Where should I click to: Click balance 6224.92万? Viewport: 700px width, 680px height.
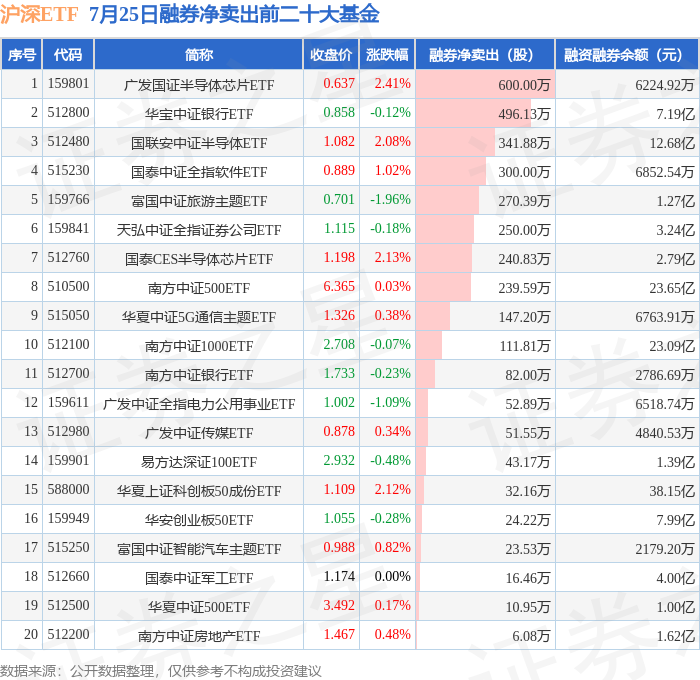(665, 84)
